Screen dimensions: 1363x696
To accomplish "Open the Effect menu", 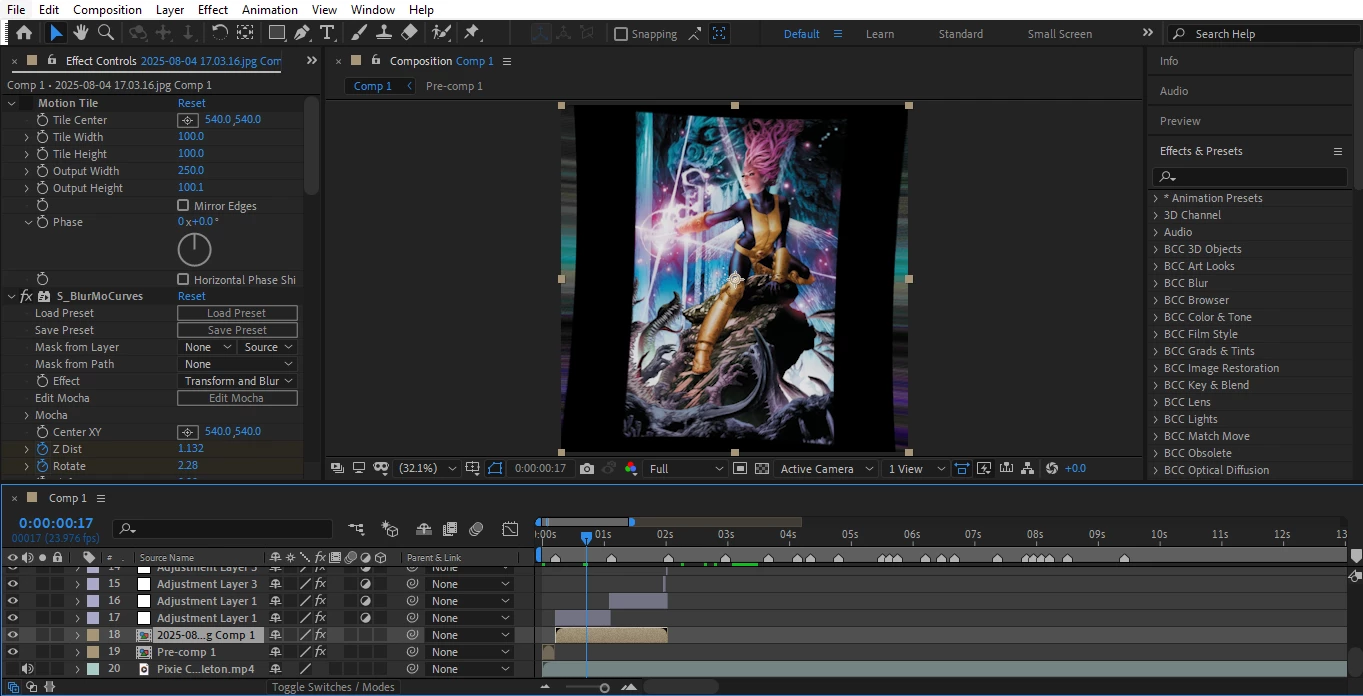I will point(213,9).
